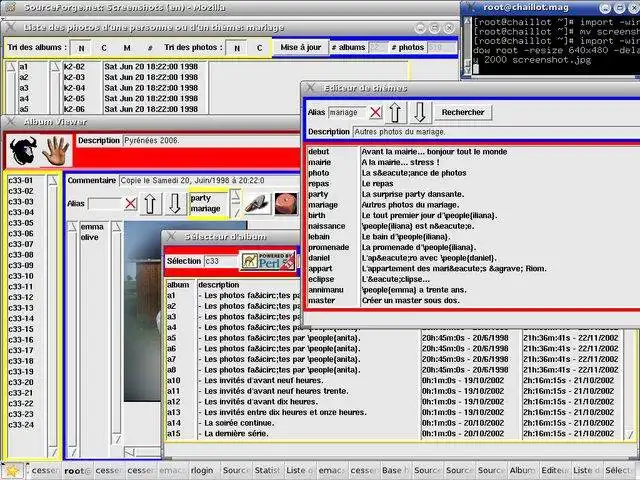This screenshot has width=640, height=480.
Task: Select photo c33-24 in Album Viewer list
Action: pyautogui.click(x=21, y=424)
